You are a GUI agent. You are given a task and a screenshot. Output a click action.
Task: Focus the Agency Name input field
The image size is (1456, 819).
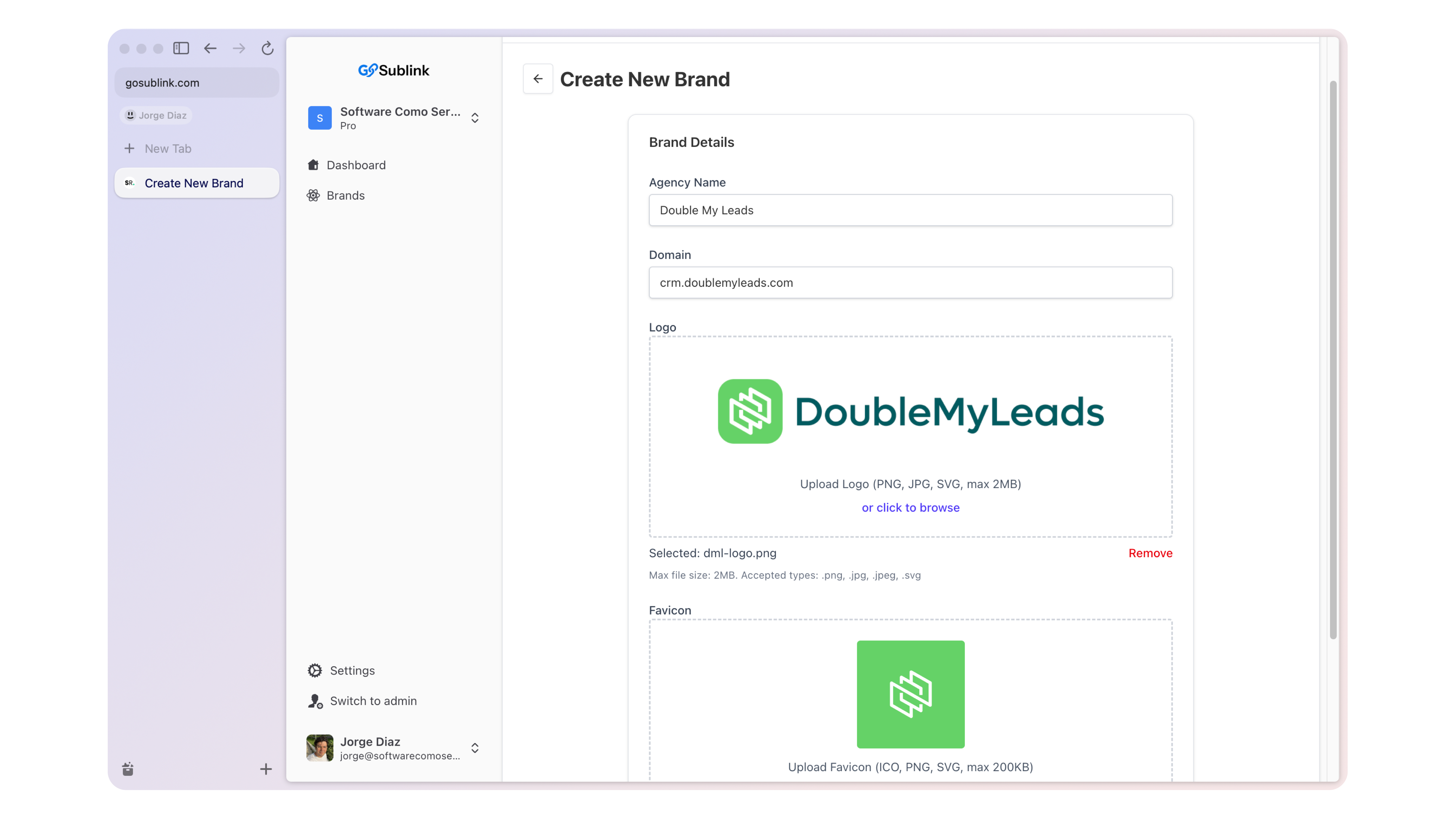tap(911, 210)
